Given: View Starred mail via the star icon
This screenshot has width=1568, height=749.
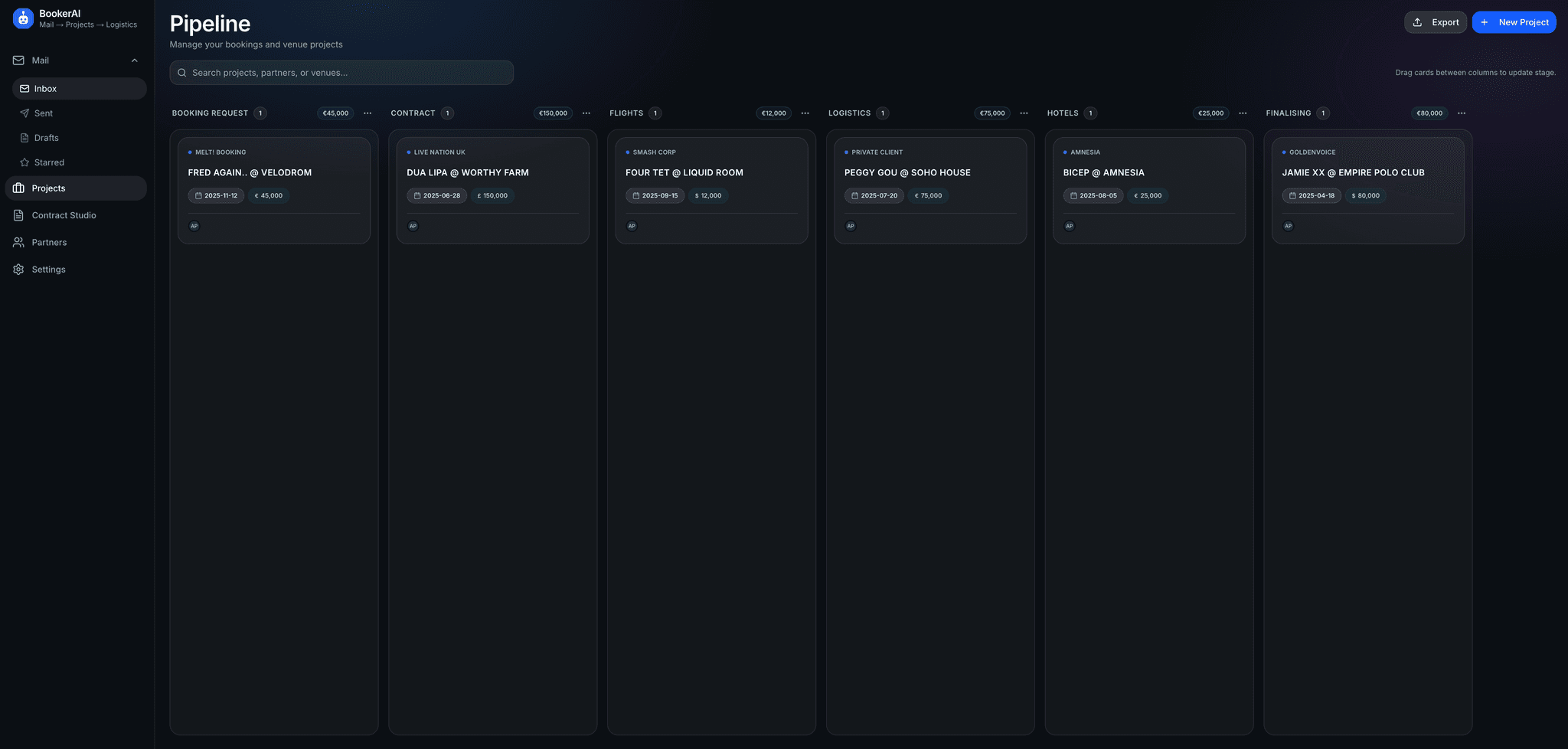Looking at the screenshot, I should click(x=25, y=162).
